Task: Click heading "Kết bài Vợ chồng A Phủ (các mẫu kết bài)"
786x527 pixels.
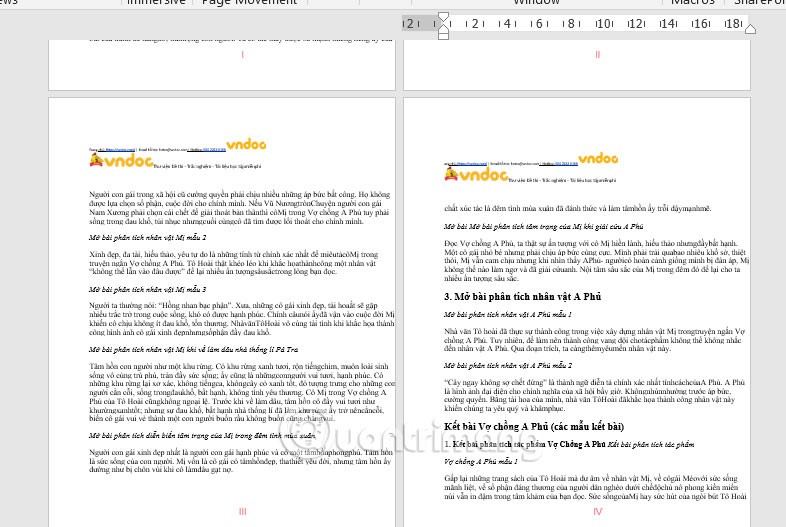Action: click(x=534, y=427)
